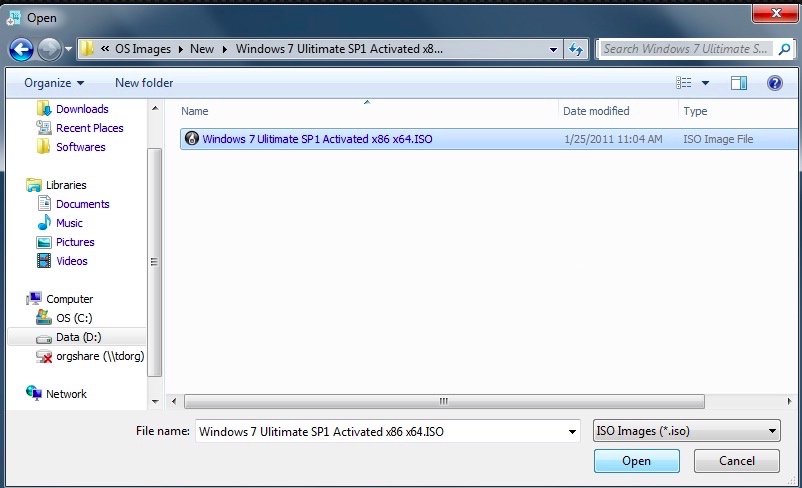
Task: Open the Pictures library
Action: (x=75, y=241)
